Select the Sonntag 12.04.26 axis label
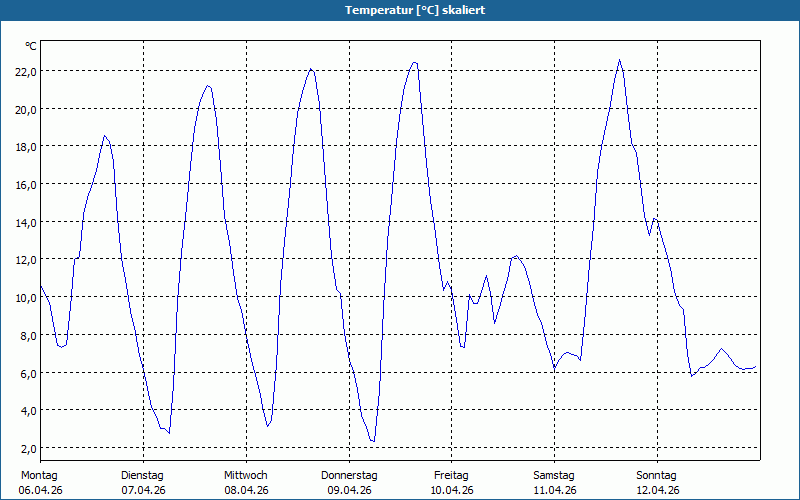Image resolution: width=800 pixels, height=500 pixels. coord(657,483)
